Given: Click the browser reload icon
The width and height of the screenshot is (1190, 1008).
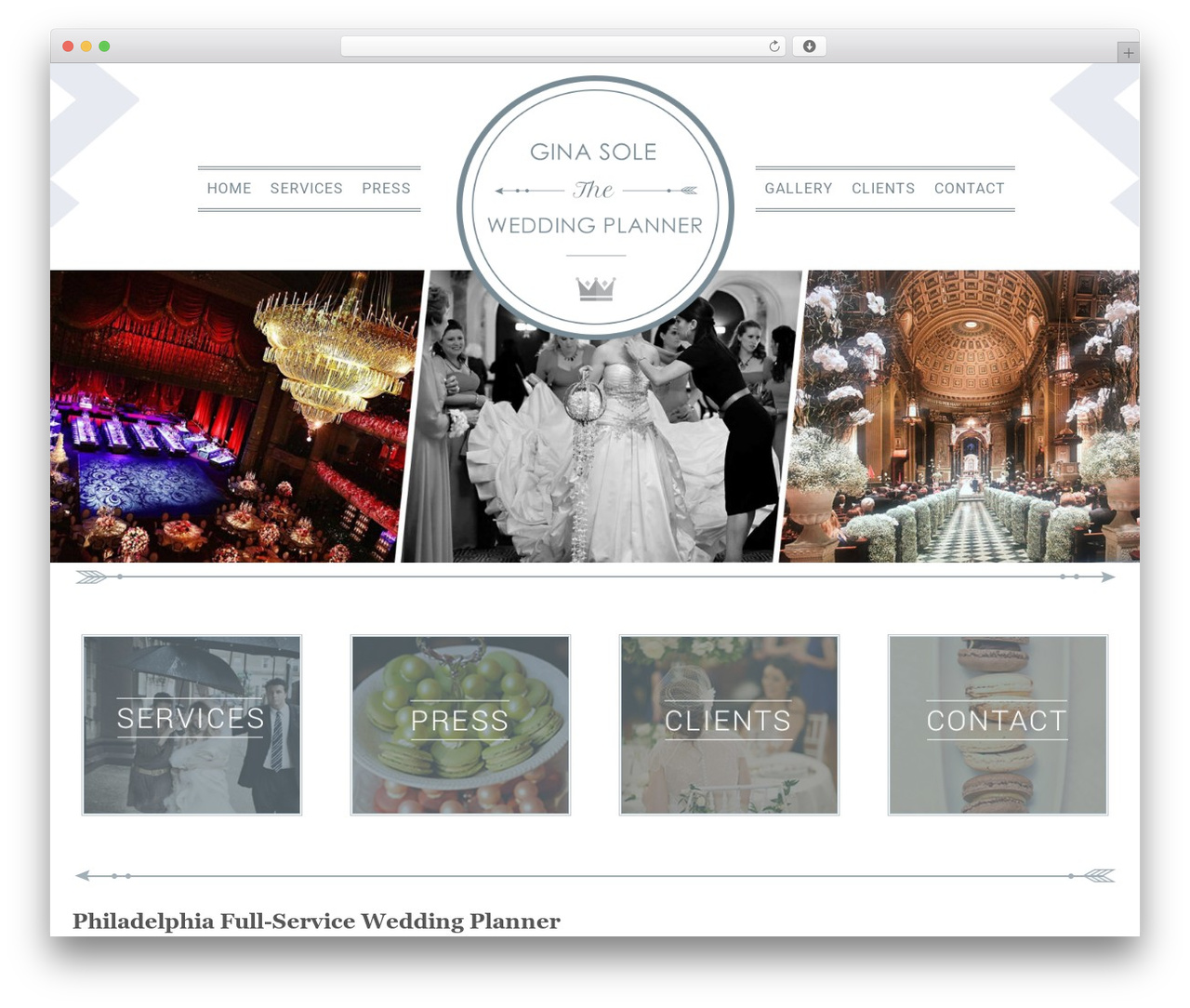Looking at the screenshot, I should [x=773, y=46].
